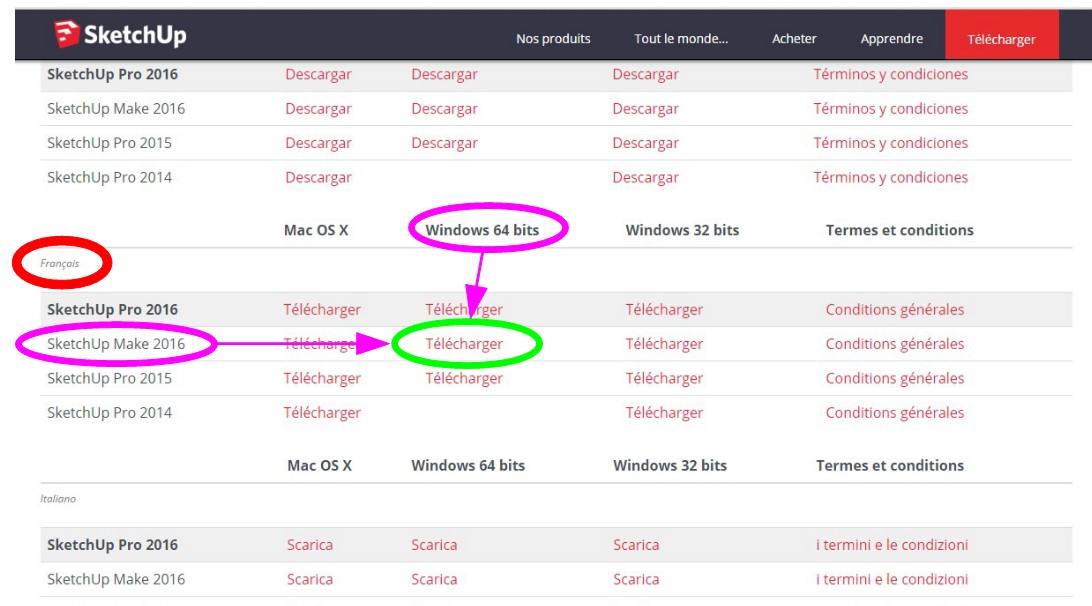Click Scarica under Windows 32 bits for SketchUp Pro 2016
The width and height of the screenshot is (1092, 606).
(x=636, y=545)
